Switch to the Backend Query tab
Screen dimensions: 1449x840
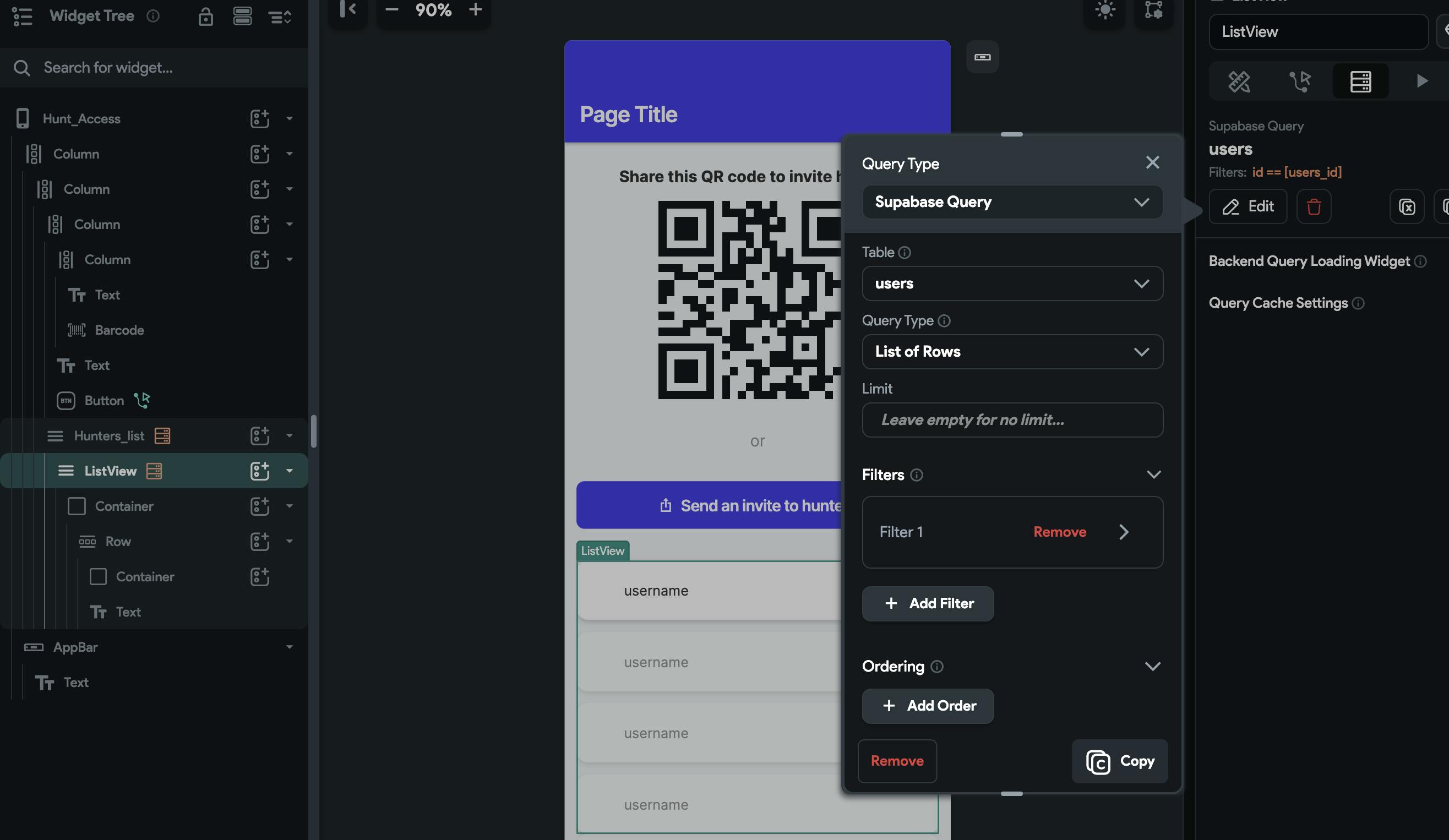(x=1360, y=81)
